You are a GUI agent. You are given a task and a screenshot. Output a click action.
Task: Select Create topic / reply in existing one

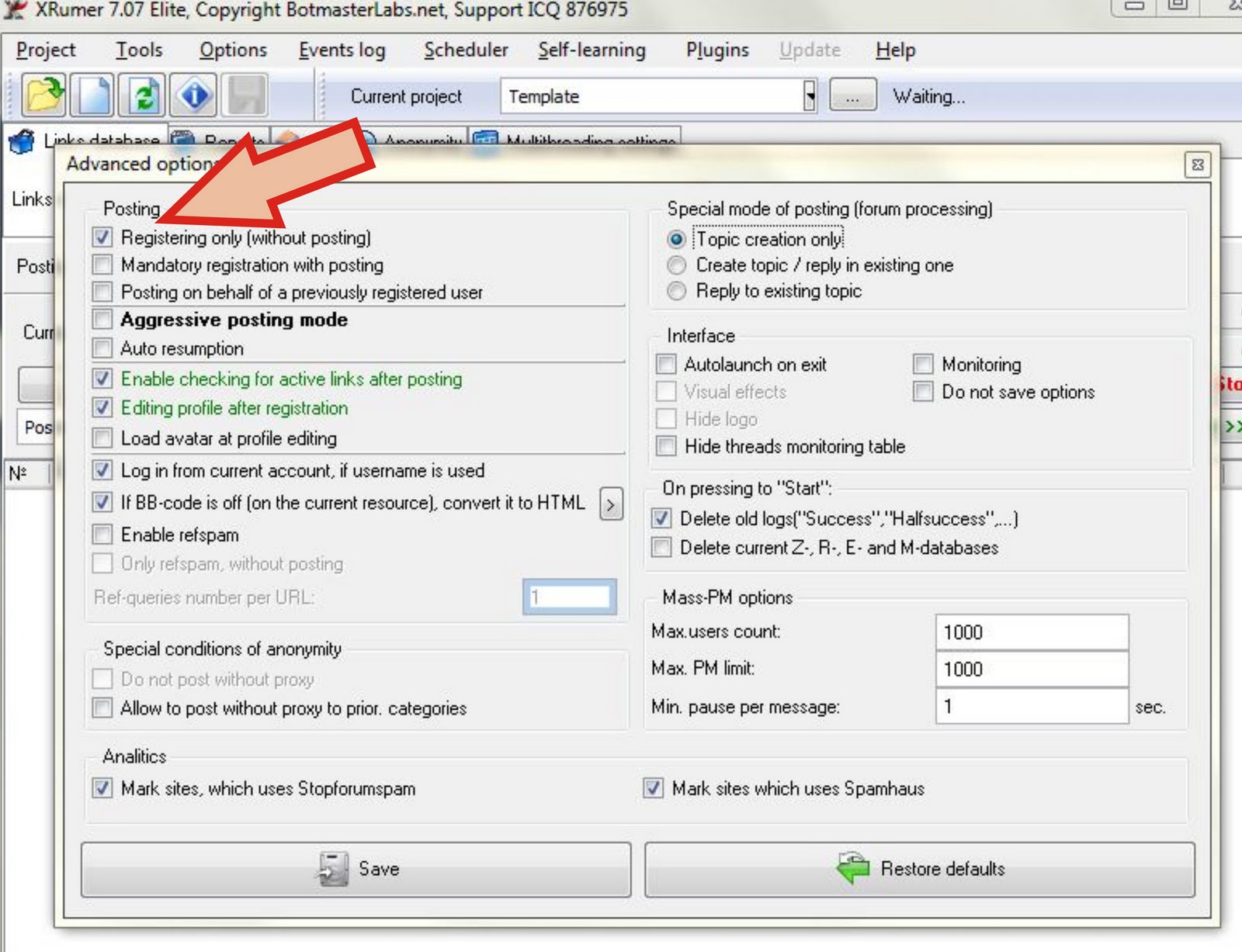point(676,265)
